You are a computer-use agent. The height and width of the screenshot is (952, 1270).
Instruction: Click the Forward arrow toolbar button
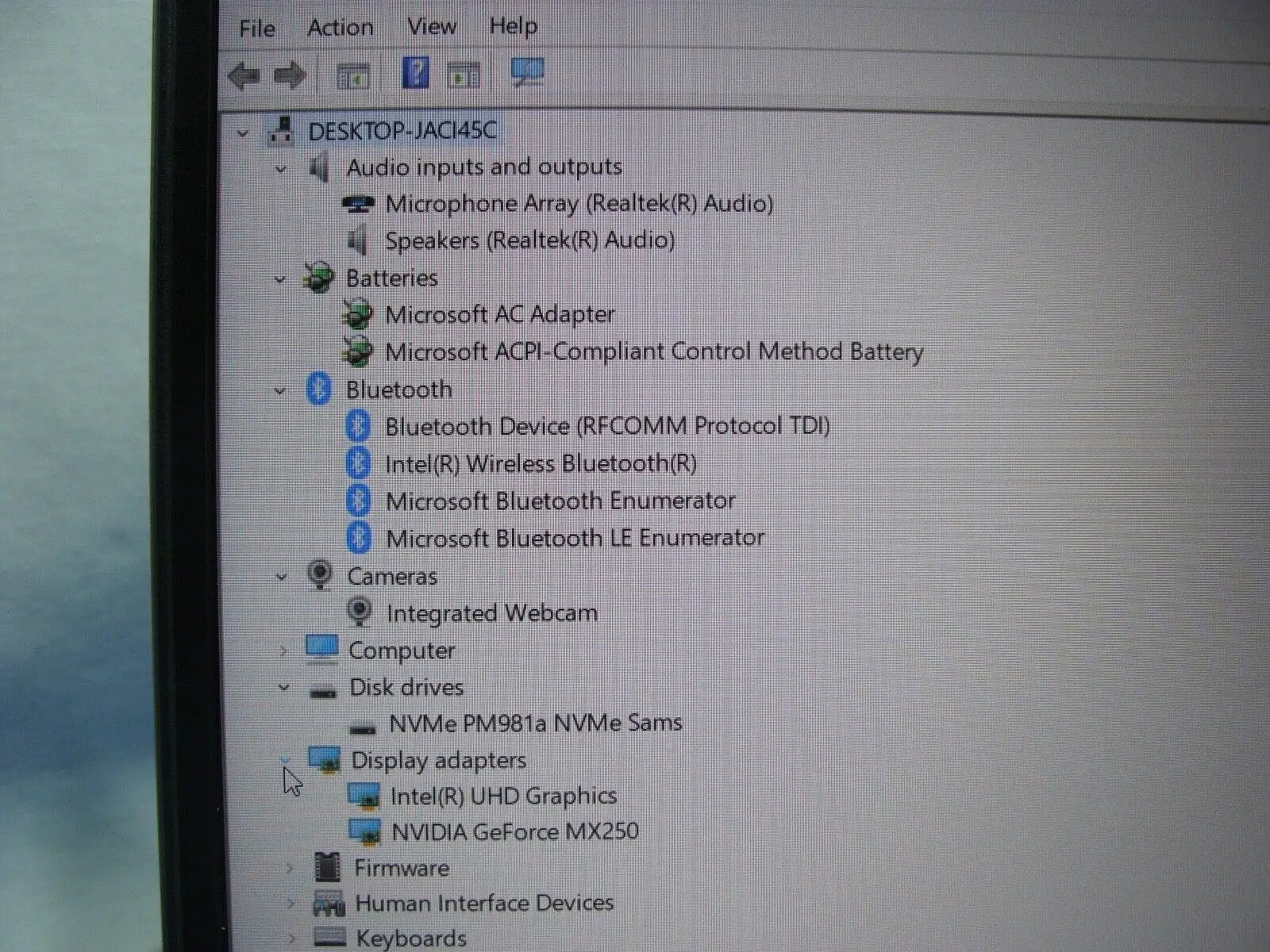[290, 76]
